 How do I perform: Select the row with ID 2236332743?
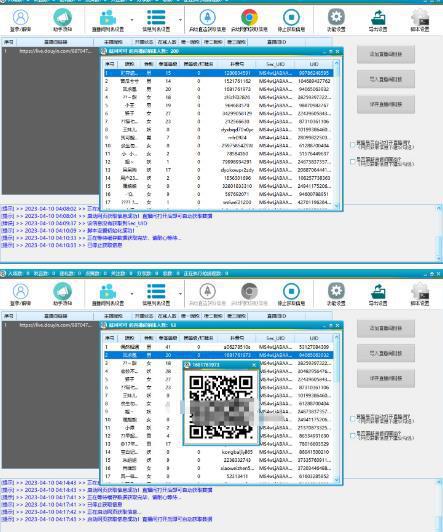pos(218,460)
